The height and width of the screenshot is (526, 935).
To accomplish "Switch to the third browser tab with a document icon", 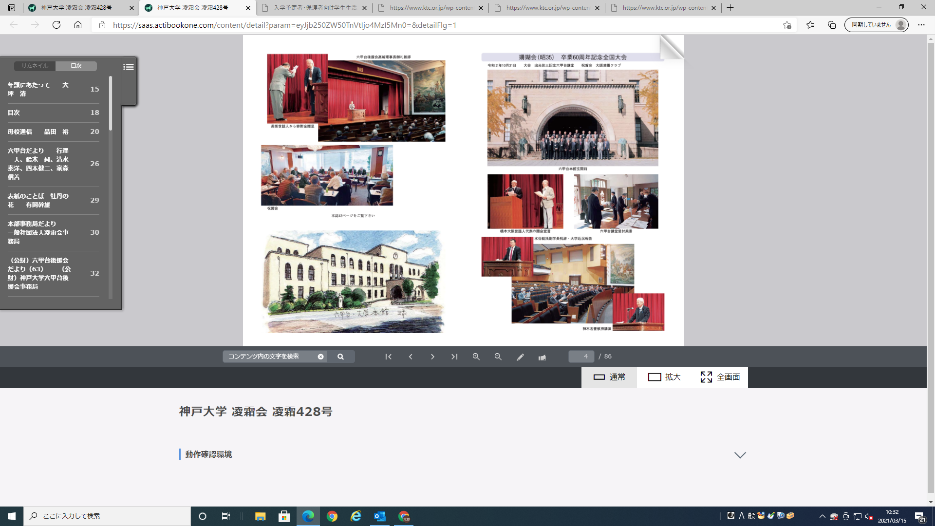I will pos(312,8).
